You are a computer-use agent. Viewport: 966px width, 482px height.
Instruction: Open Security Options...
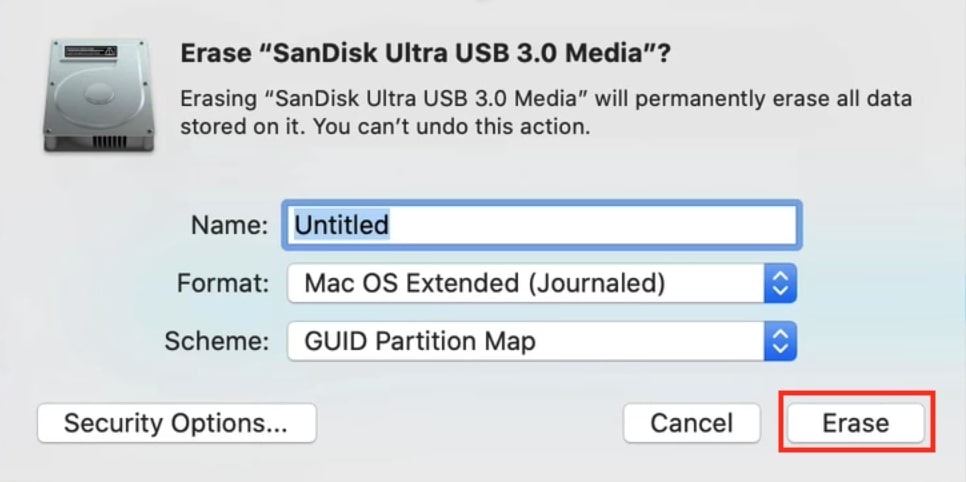pyautogui.click(x=177, y=423)
